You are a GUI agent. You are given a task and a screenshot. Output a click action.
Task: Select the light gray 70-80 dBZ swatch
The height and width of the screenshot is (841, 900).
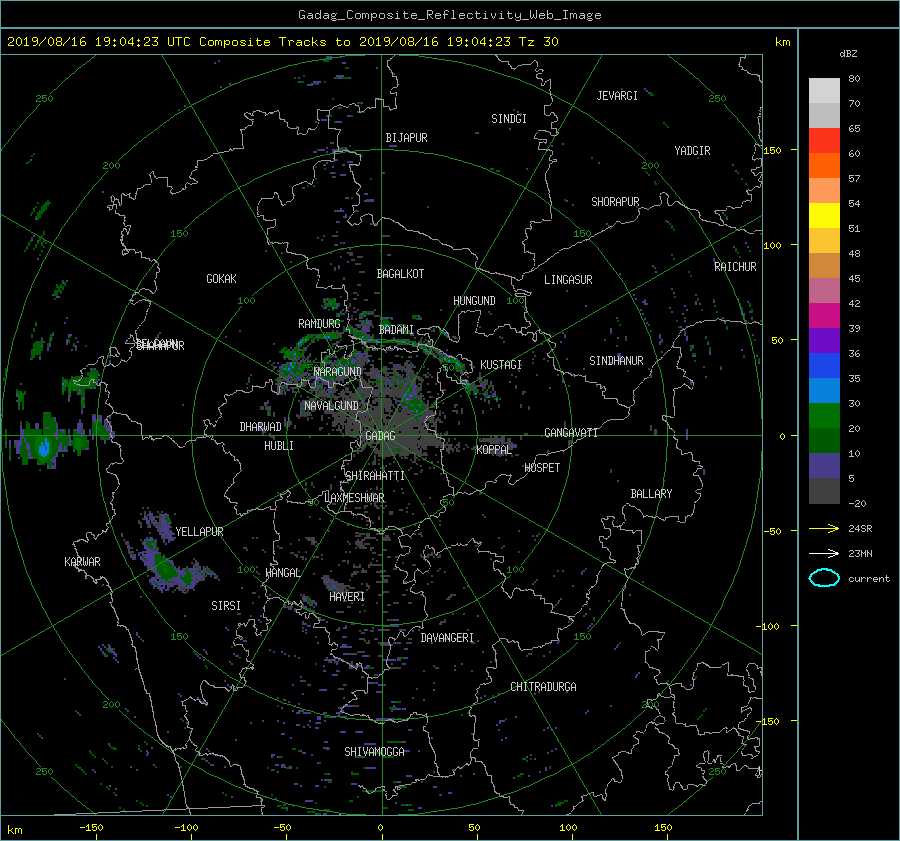[x=824, y=91]
